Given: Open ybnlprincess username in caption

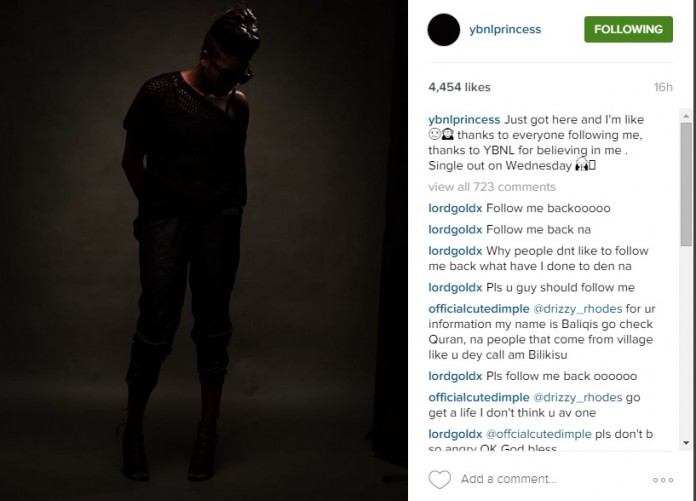Looking at the screenshot, I should point(464,120).
